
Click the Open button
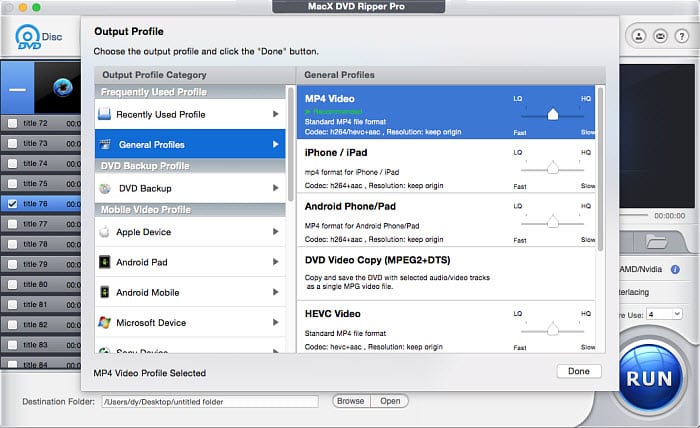tap(390, 401)
